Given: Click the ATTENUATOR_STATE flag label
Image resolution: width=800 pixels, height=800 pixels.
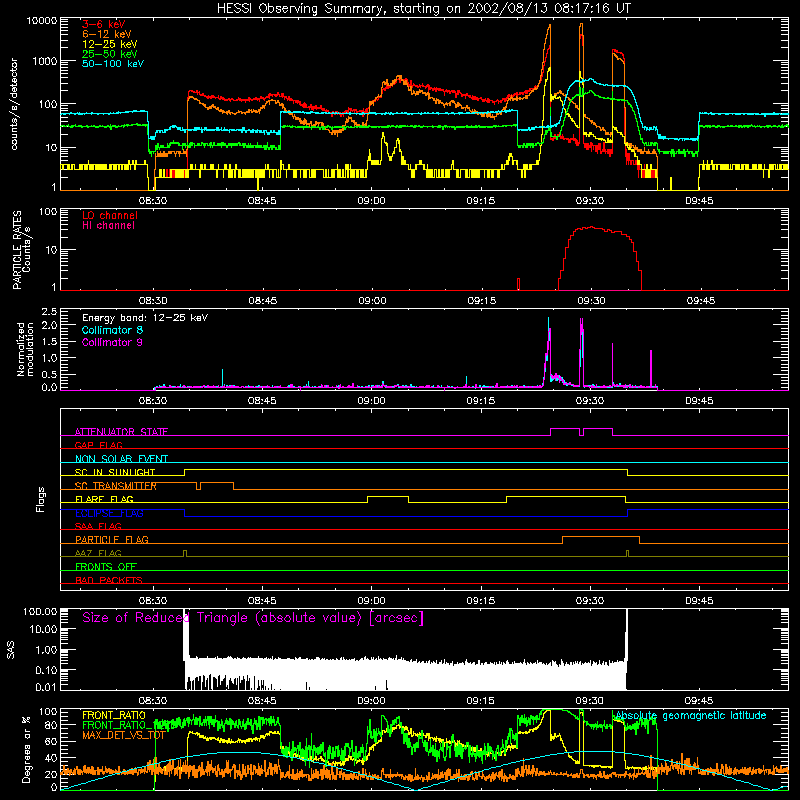Looking at the screenshot, I should (121, 432).
